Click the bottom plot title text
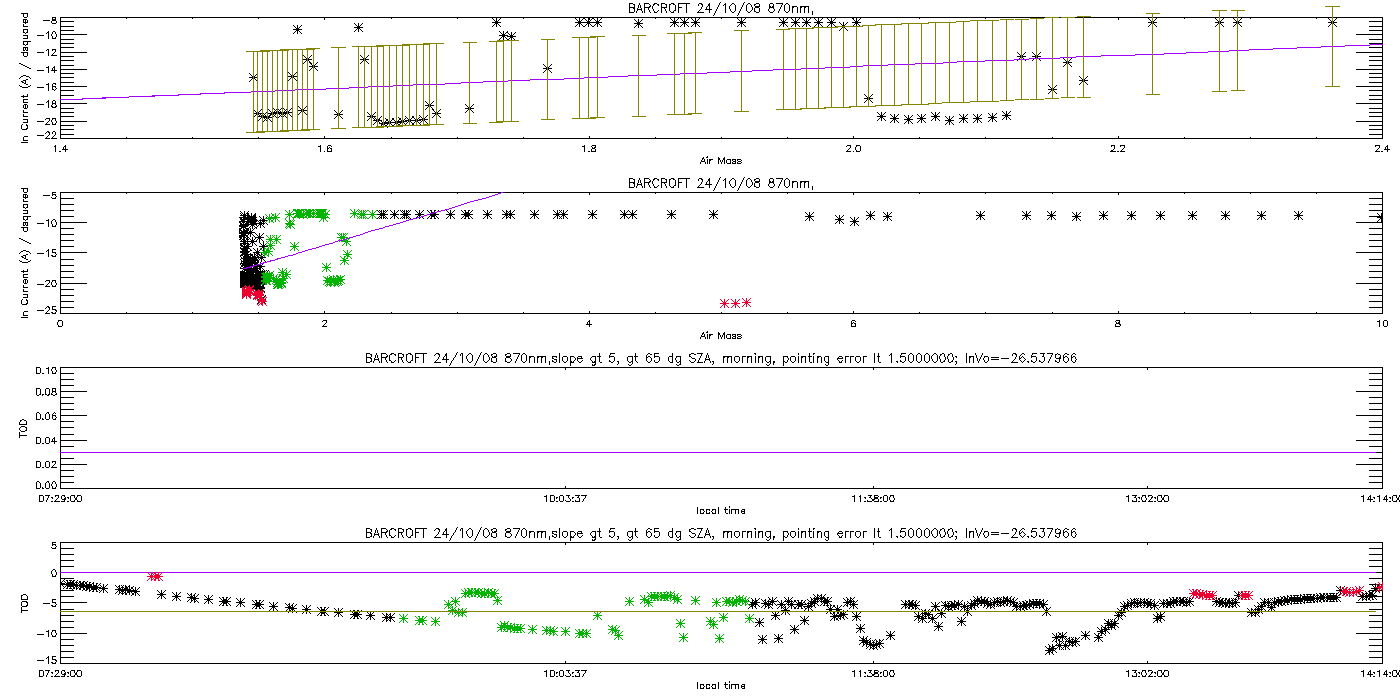 (x=720, y=533)
